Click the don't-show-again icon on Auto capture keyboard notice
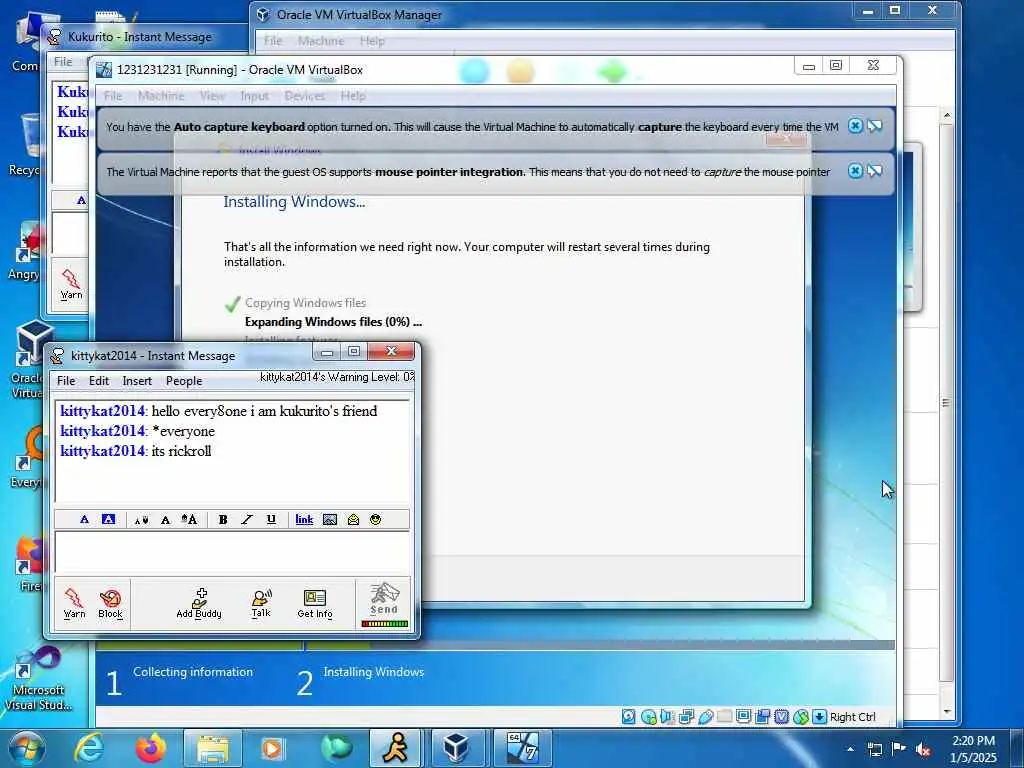Image resolution: width=1024 pixels, height=768 pixels. pyautogui.click(x=874, y=126)
